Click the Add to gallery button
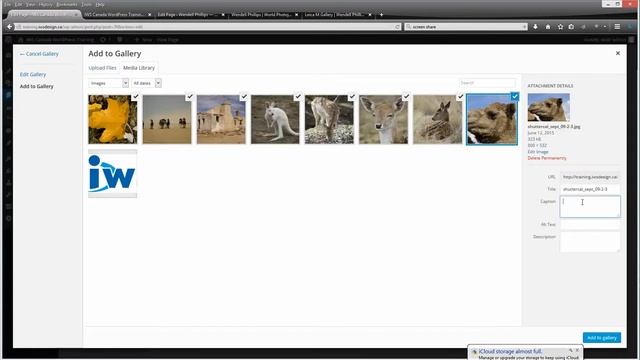 [x=602, y=338]
